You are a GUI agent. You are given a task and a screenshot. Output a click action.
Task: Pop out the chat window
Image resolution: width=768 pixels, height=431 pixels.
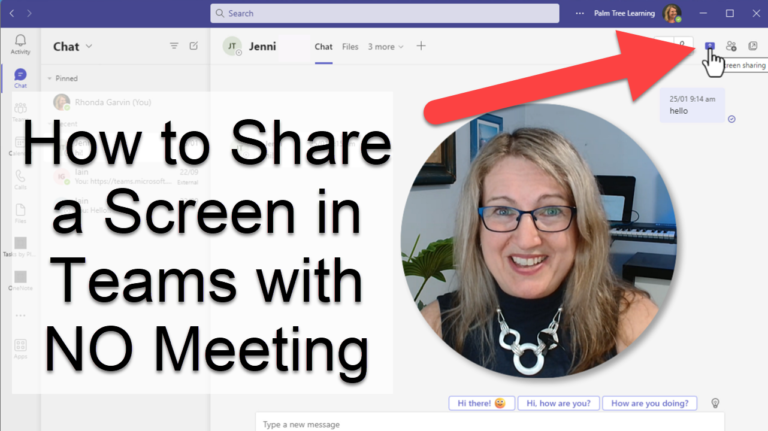[x=753, y=46]
